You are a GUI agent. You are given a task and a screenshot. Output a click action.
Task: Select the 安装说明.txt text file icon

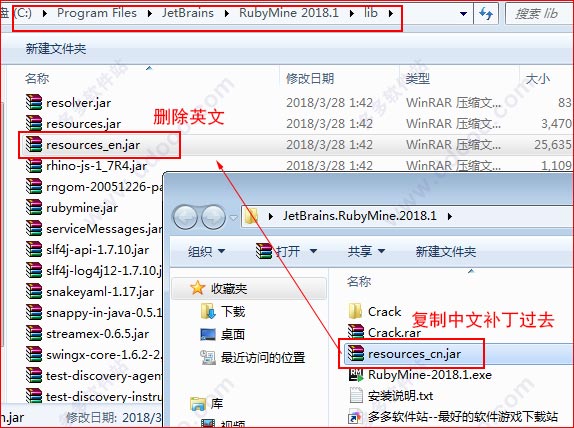(x=356, y=396)
